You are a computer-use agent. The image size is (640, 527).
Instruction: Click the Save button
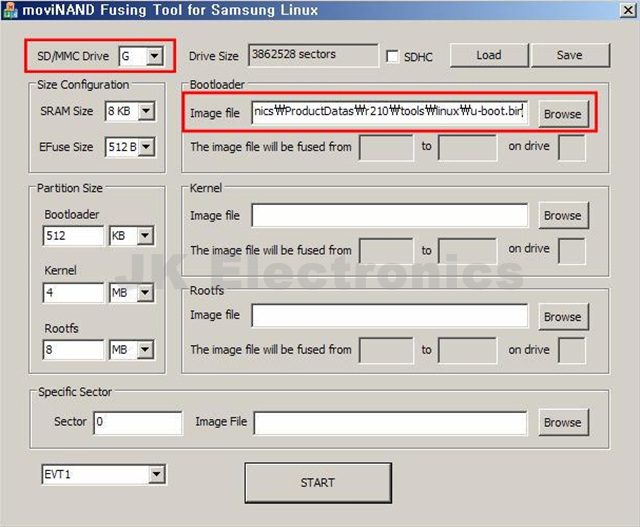(570, 55)
